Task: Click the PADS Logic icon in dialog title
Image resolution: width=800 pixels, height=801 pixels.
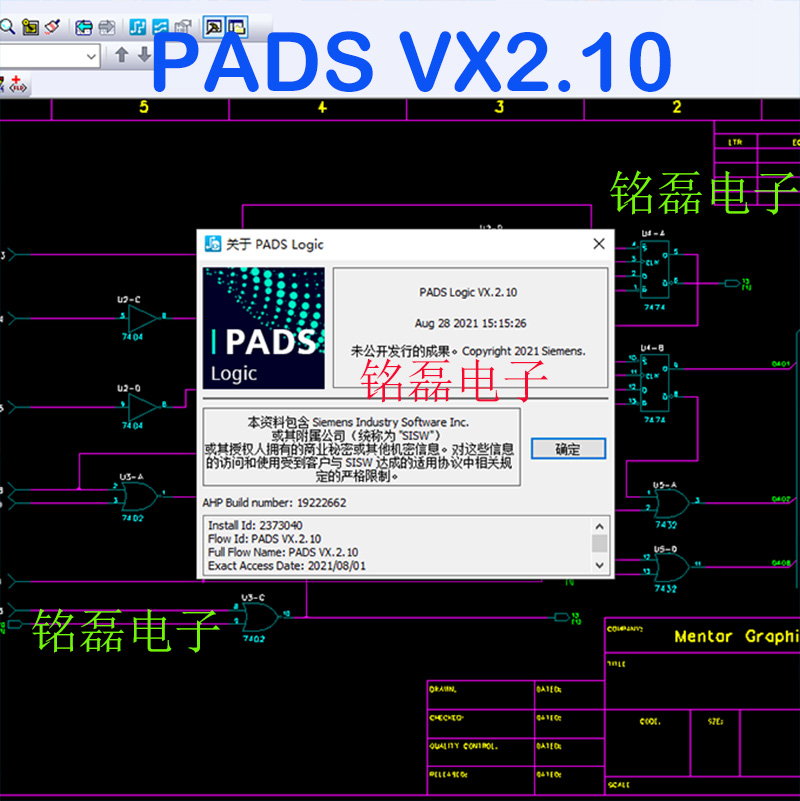Action: (x=213, y=244)
